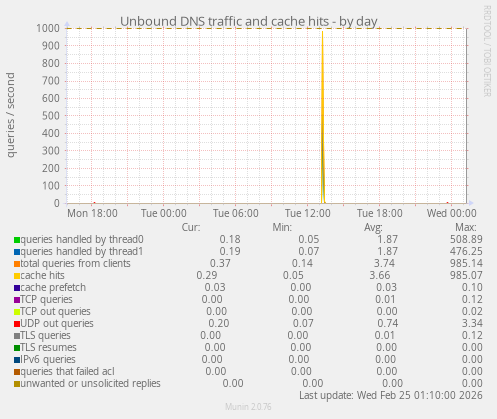Select the 'unwanted or unsolicited replies' label
497x419 pixels.
pos(91,383)
